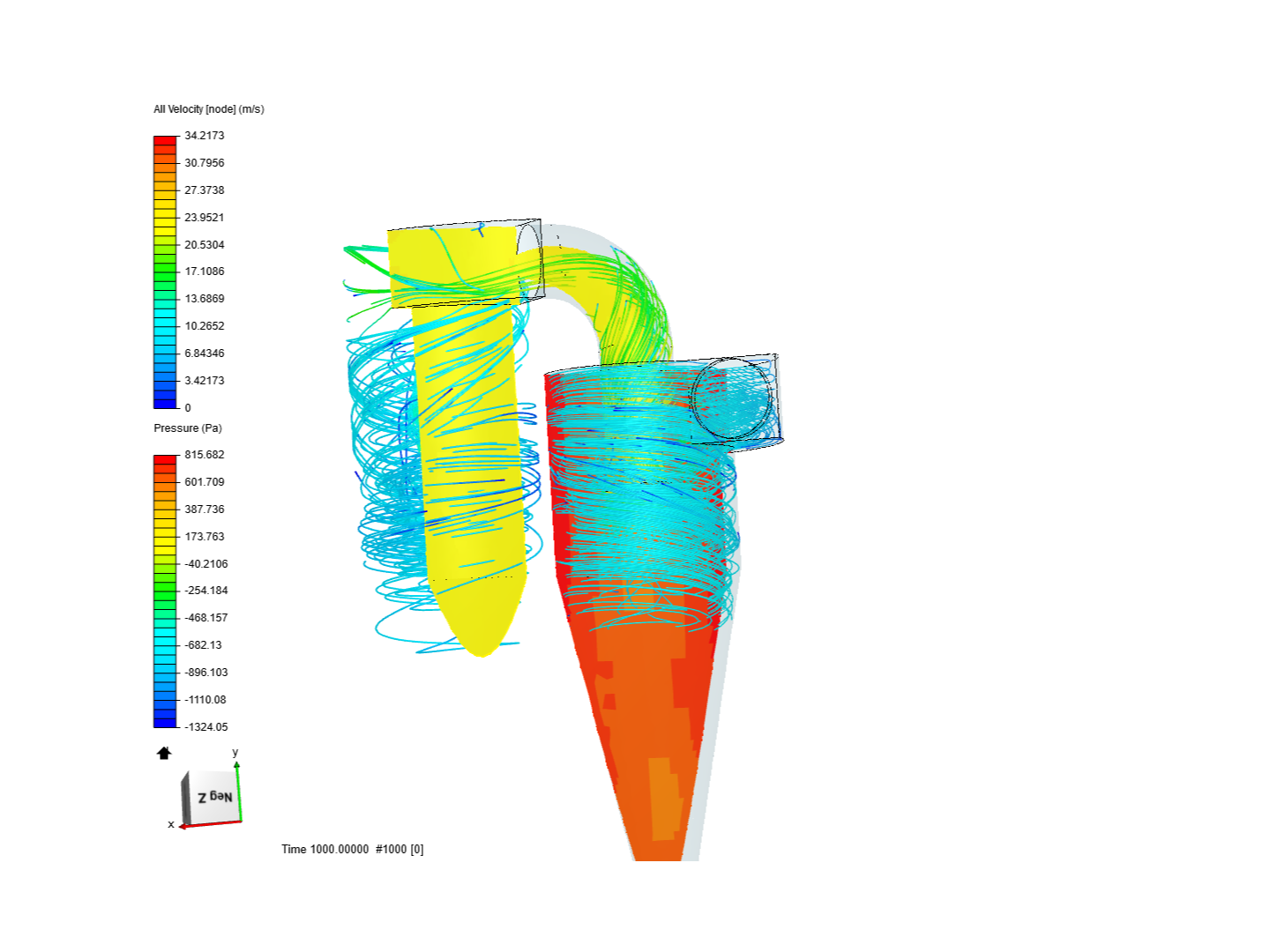Click the bottom blue band of pressure colorbar

point(167,724)
